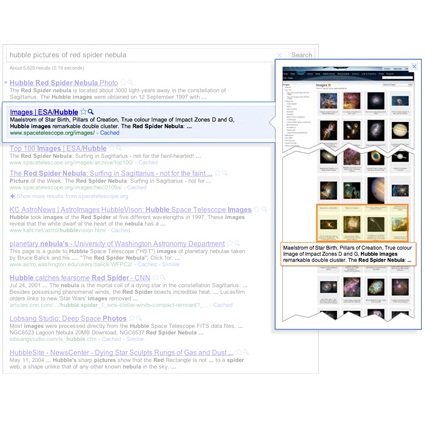This screenshot has width=425, height=425.
Task: Open the Surfing in Sagittarius result link
Action: 111,173
